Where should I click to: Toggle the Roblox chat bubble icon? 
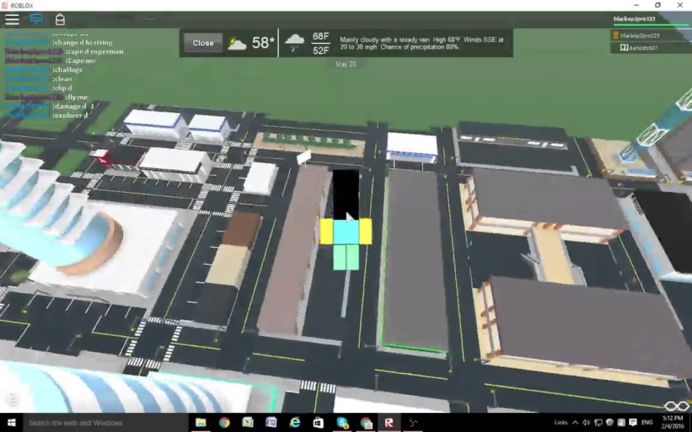click(x=36, y=19)
